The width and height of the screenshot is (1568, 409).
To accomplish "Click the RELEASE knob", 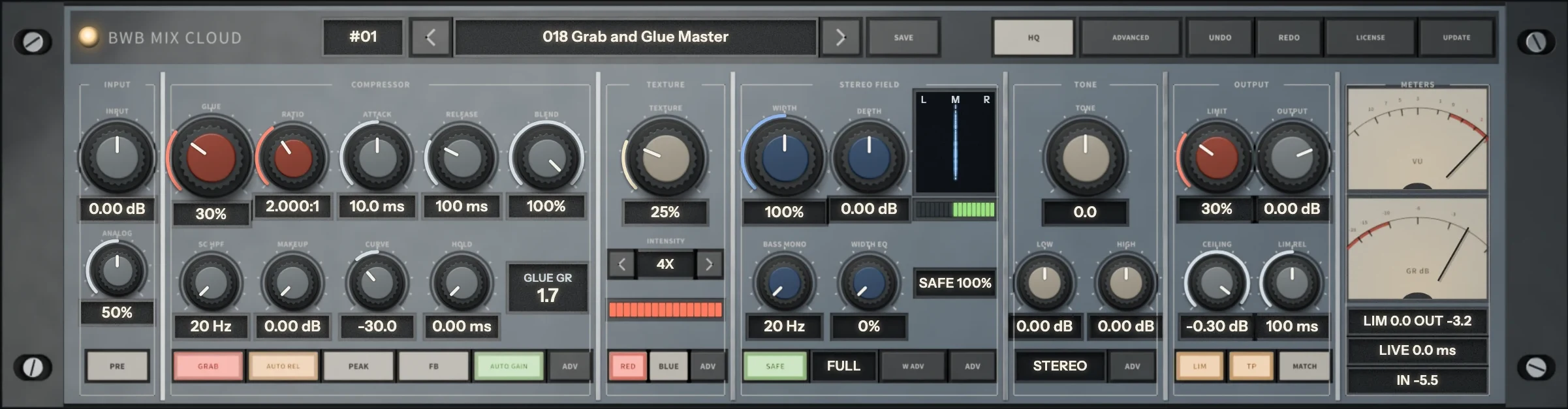I will (462, 159).
